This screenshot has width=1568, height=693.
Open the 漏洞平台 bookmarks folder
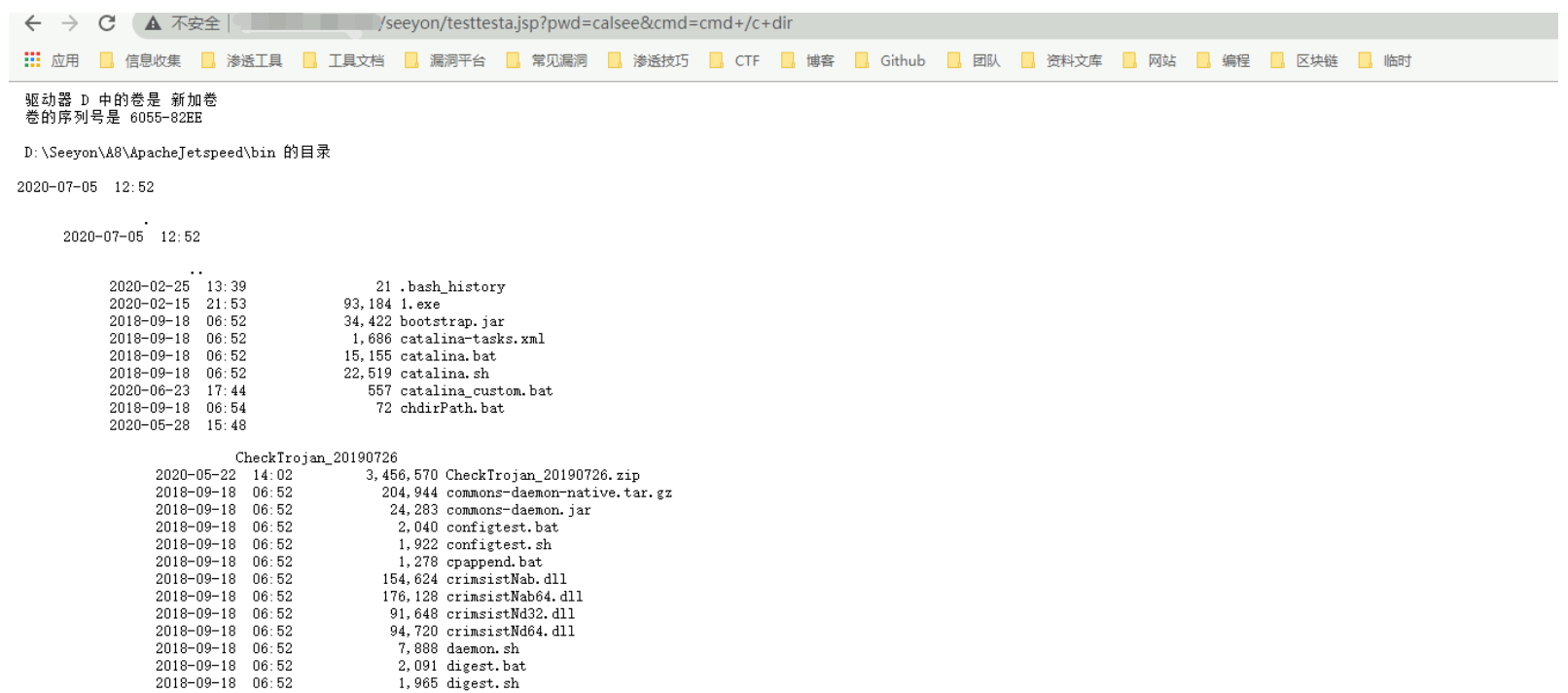pos(445,60)
